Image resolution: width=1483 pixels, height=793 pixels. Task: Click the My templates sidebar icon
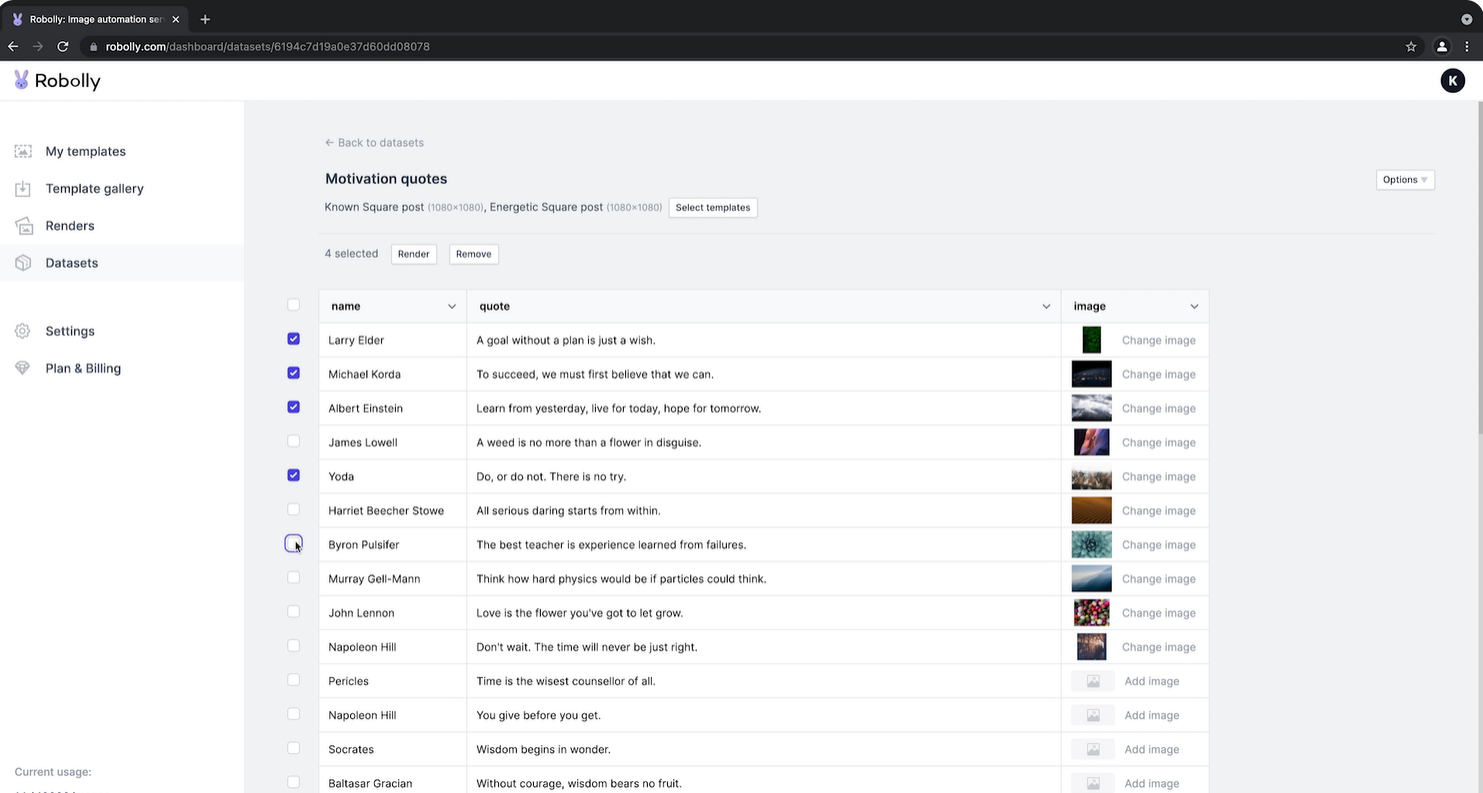point(22,151)
